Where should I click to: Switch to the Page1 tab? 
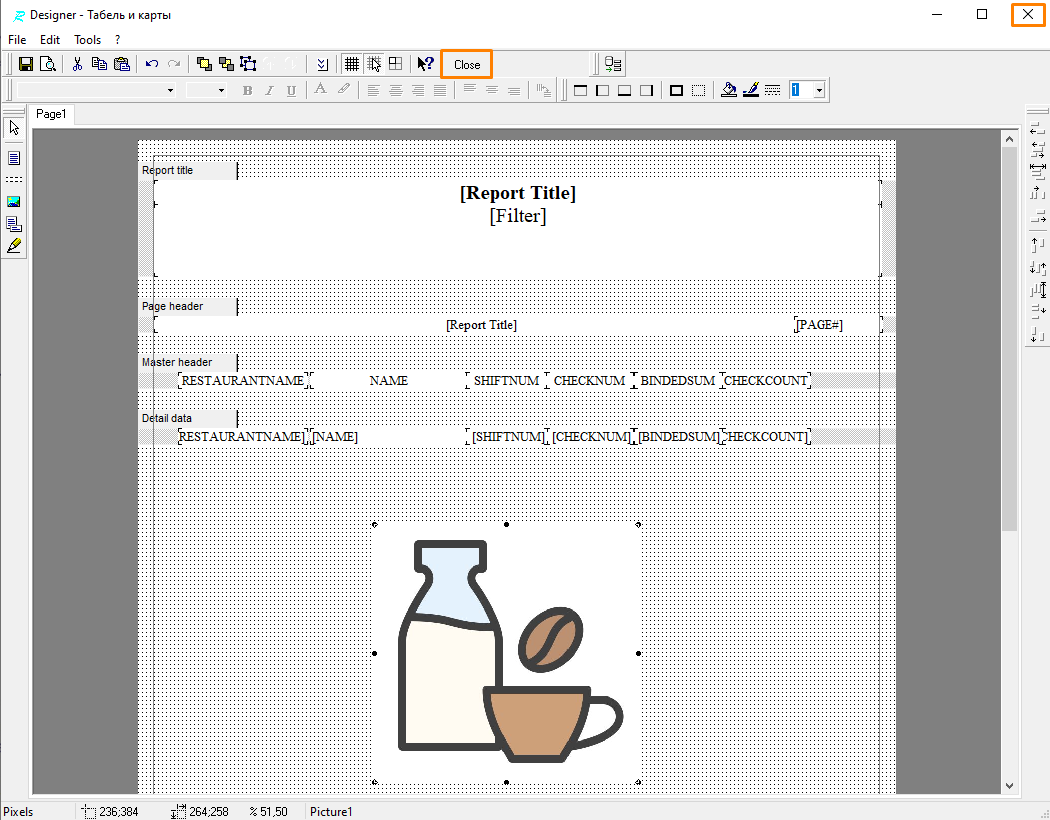click(x=51, y=114)
